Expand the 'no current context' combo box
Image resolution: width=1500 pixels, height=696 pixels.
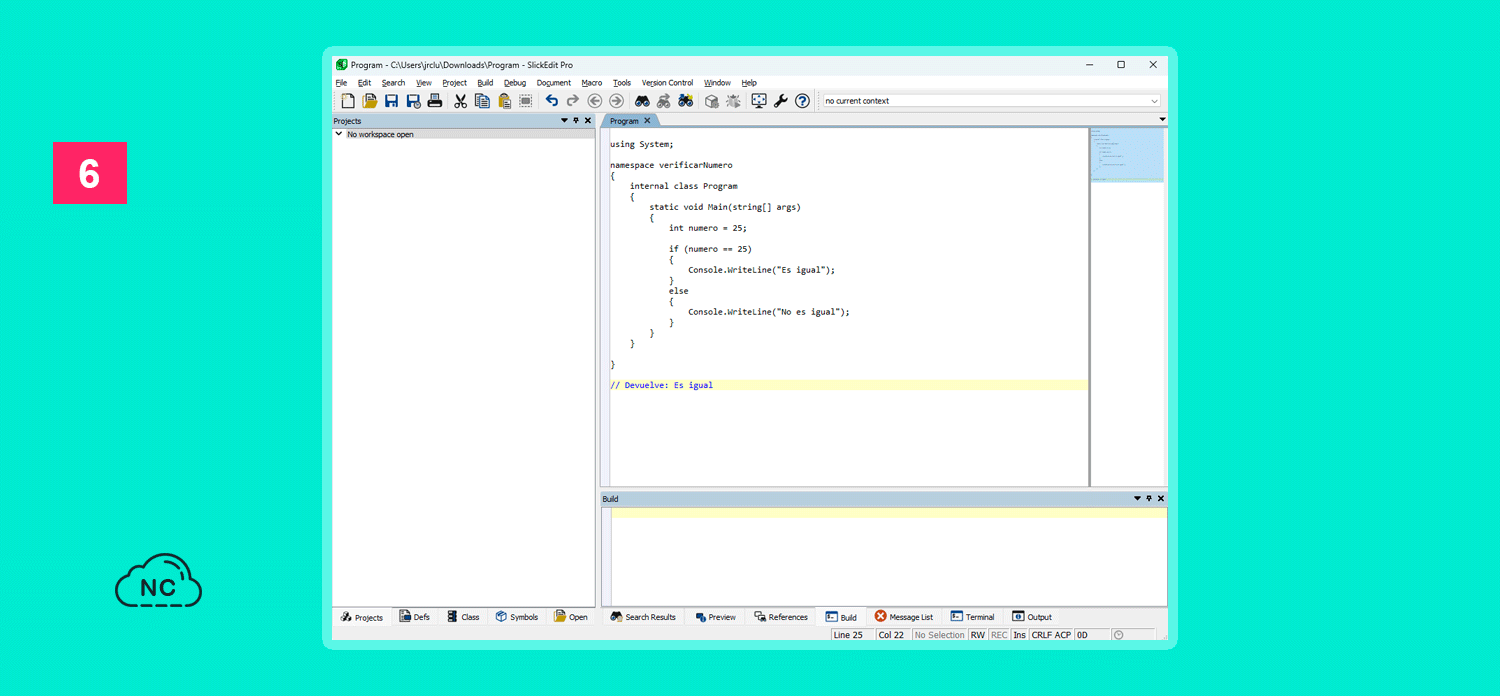[x=1154, y=101]
